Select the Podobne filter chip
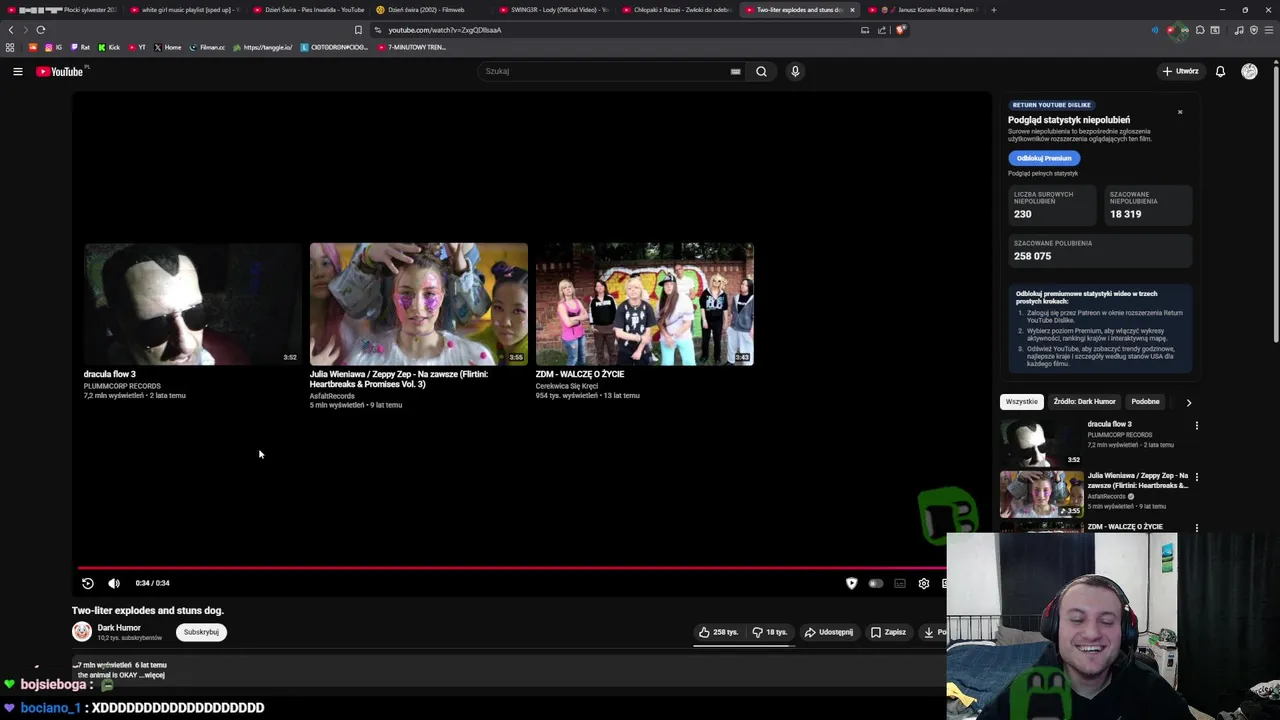 (x=1145, y=402)
